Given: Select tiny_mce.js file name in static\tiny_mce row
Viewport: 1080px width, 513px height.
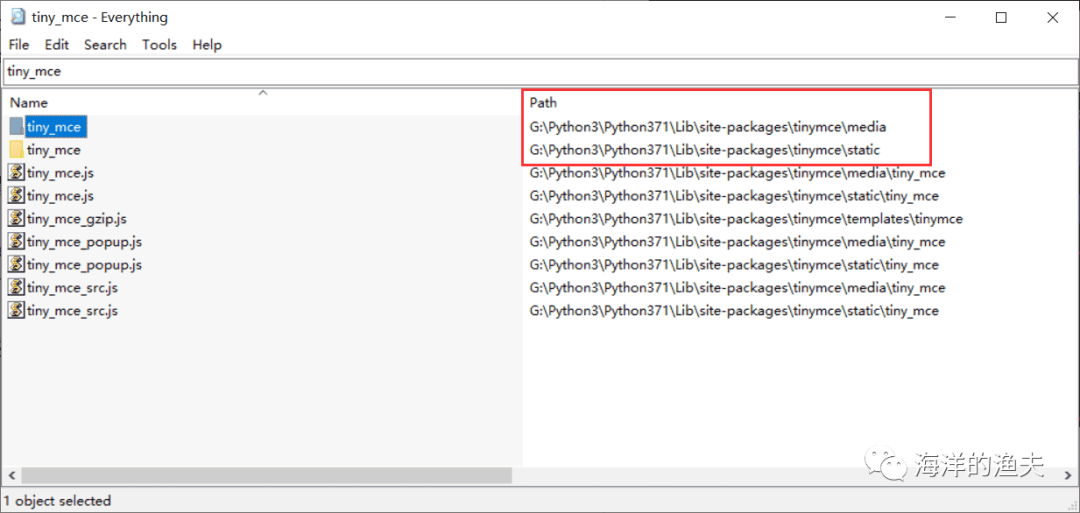Looking at the screenshot, I should coord(61,196).
